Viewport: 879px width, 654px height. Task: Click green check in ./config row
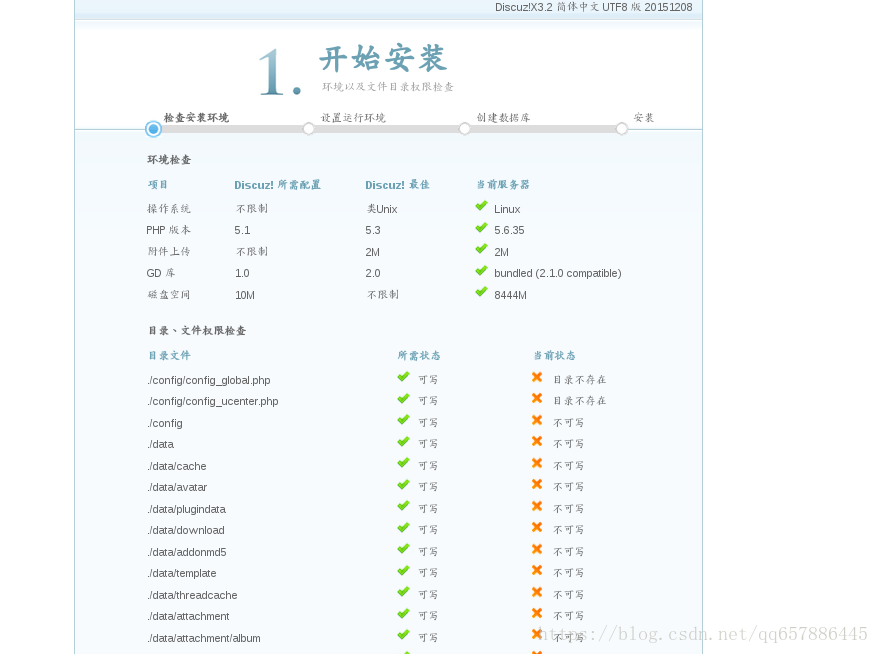(404, 420)
